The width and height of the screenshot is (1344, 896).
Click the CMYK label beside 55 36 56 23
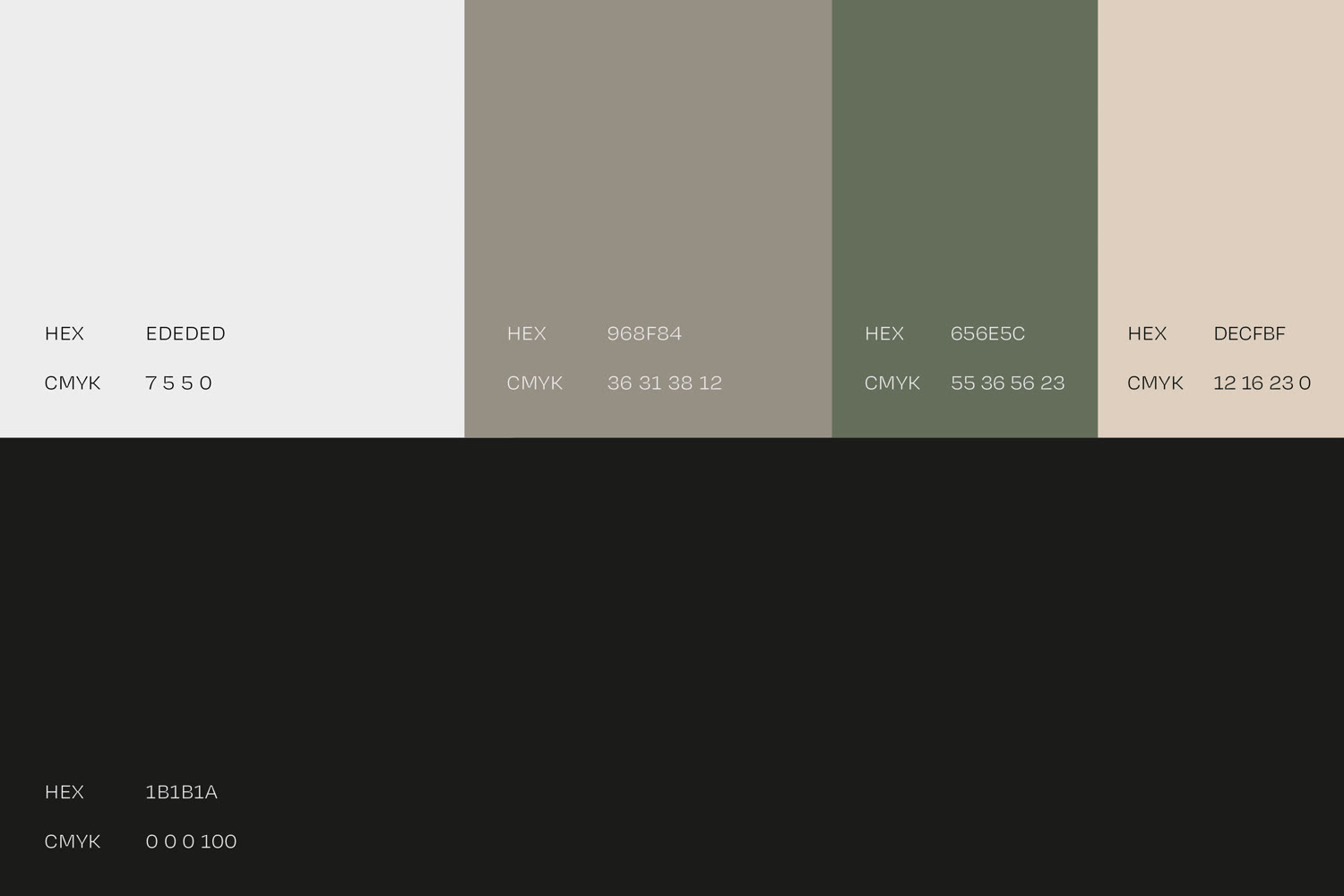[892, 383]
